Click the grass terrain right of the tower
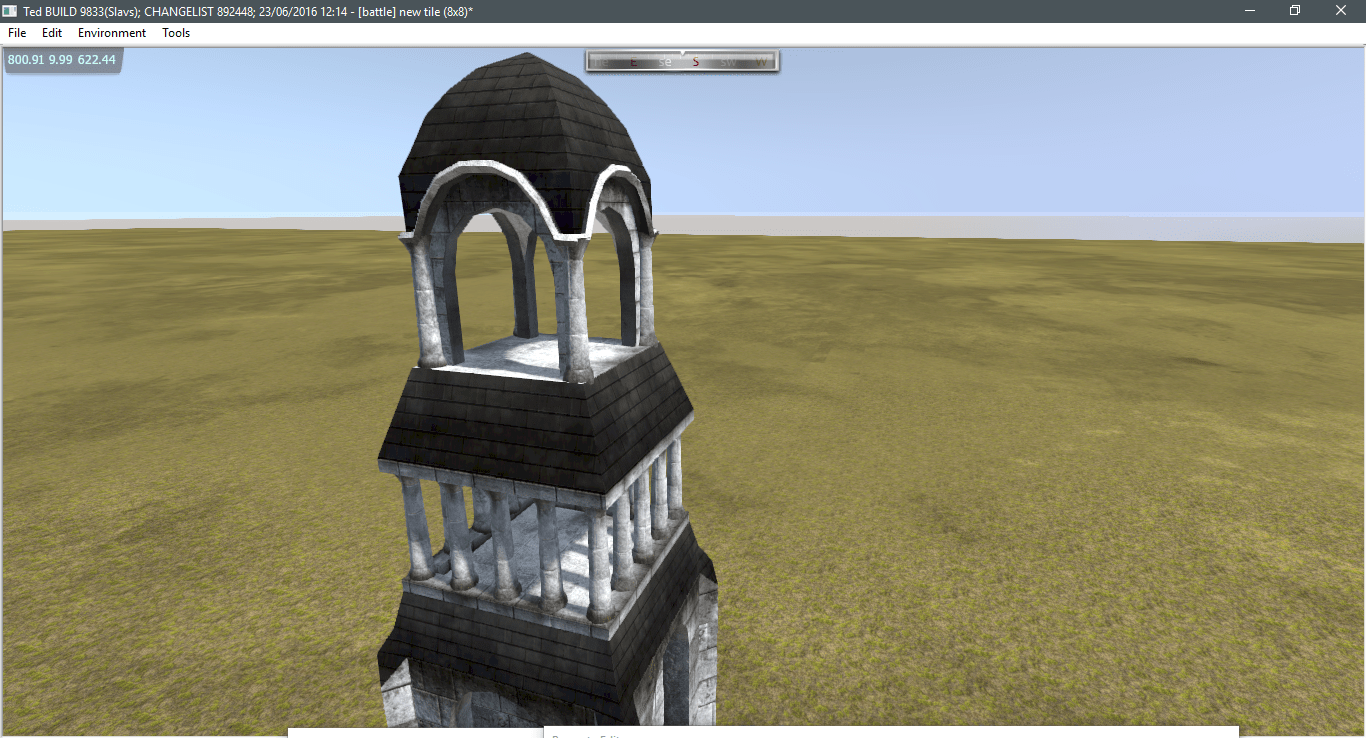This screenshot has height=738, width=1366. (x=1000, y=450)
